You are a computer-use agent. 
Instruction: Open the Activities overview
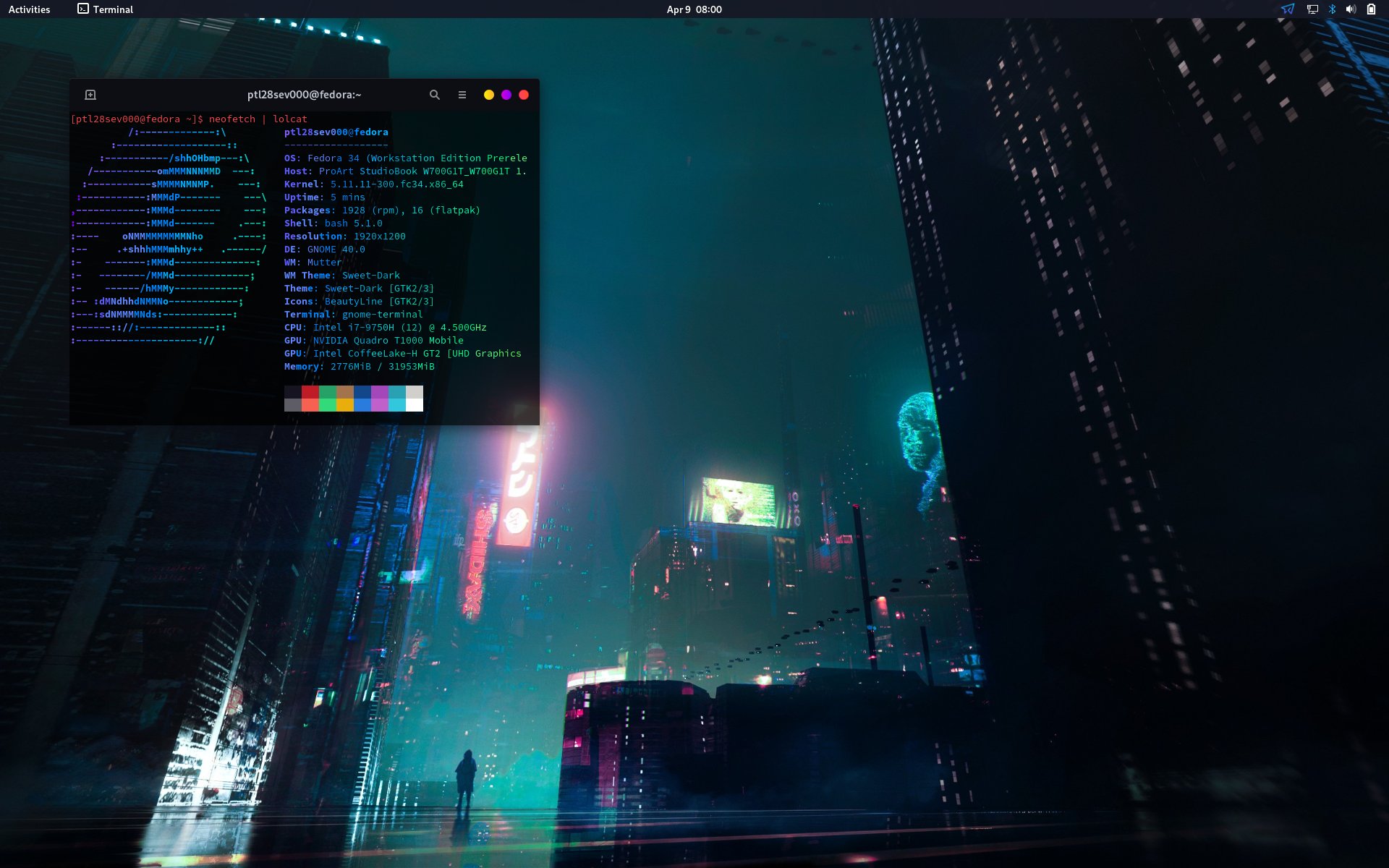pos(29,9)
